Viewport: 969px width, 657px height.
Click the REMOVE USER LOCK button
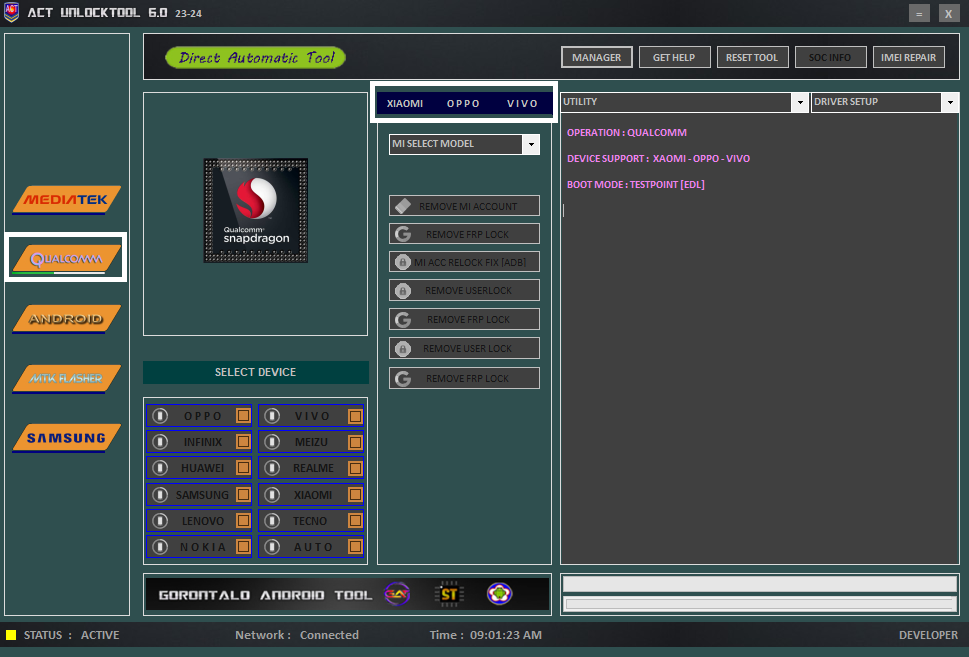tap(464, 348)
